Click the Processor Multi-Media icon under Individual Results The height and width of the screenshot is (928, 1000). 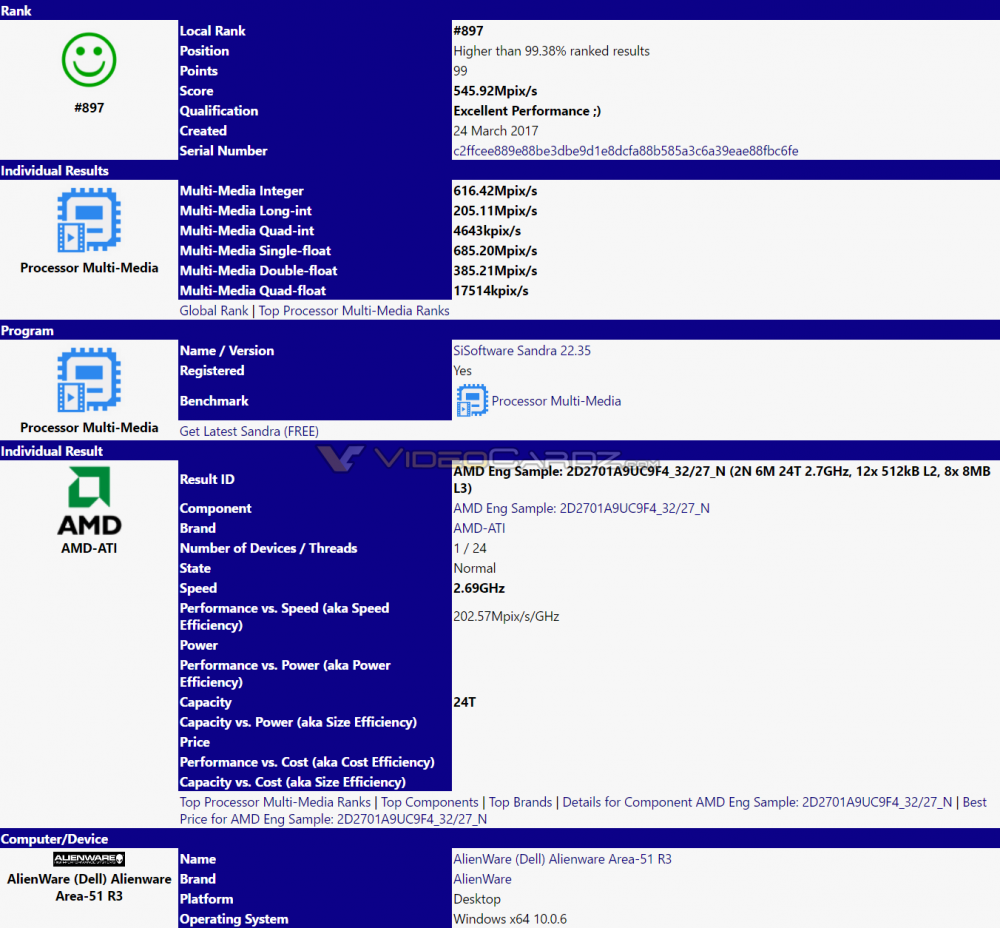click(89, 220)
